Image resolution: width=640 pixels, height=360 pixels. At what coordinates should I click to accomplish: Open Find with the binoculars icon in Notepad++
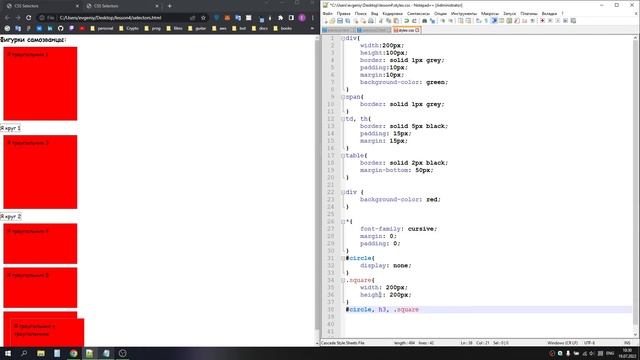click(424, 21)
